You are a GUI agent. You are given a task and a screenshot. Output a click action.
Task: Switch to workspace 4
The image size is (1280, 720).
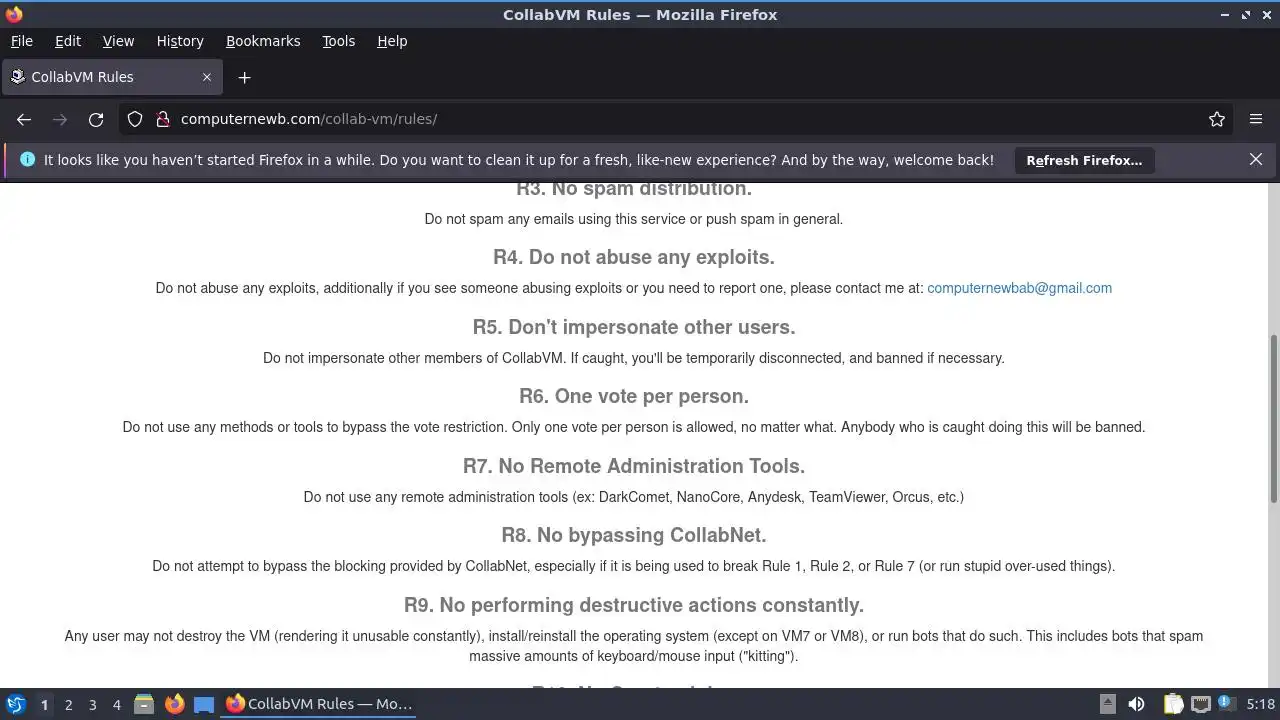pyautogui.click(x=116, y=704)
